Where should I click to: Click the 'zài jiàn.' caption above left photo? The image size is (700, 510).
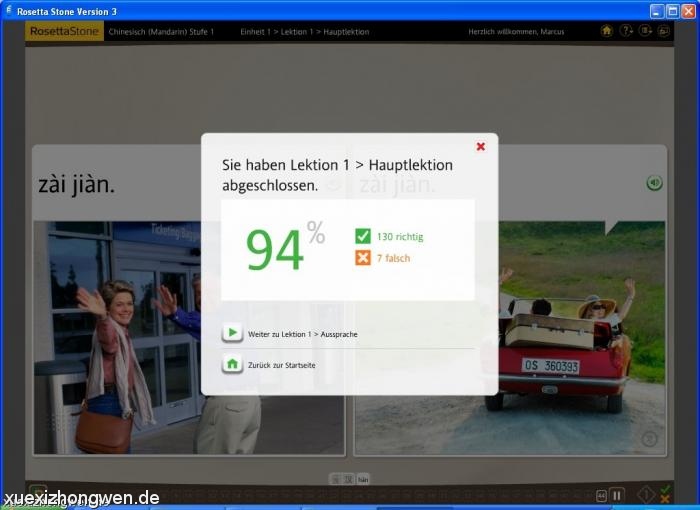pyautogui.click(x=76, y=184)
